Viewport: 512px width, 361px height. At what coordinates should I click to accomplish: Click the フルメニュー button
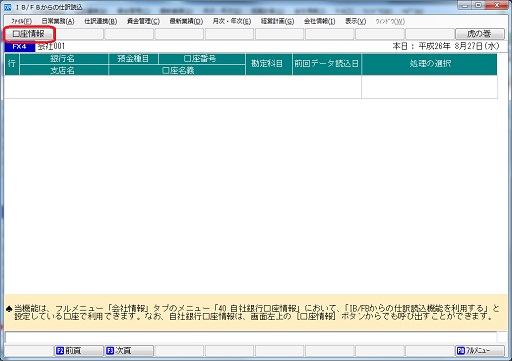pyautogui.click(x=480, y=351)
